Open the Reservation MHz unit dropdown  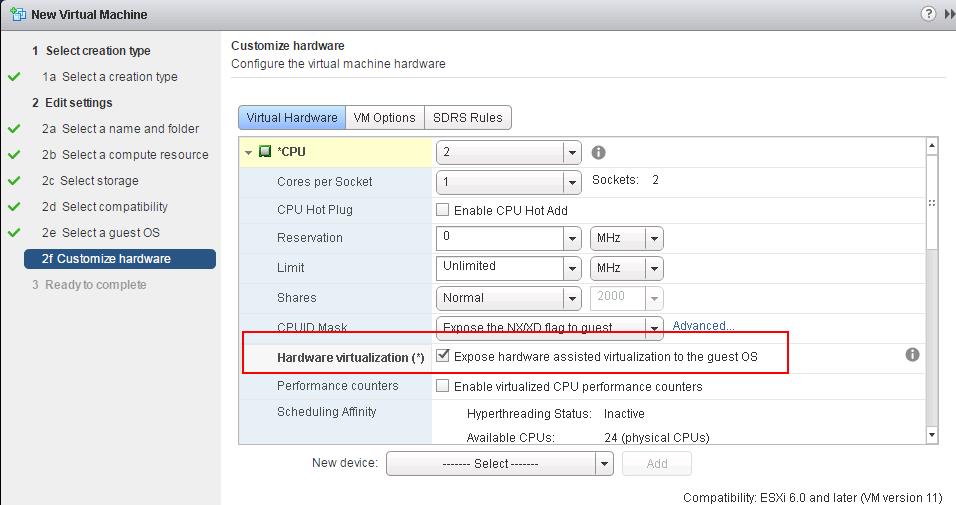(x=654, y=238)
